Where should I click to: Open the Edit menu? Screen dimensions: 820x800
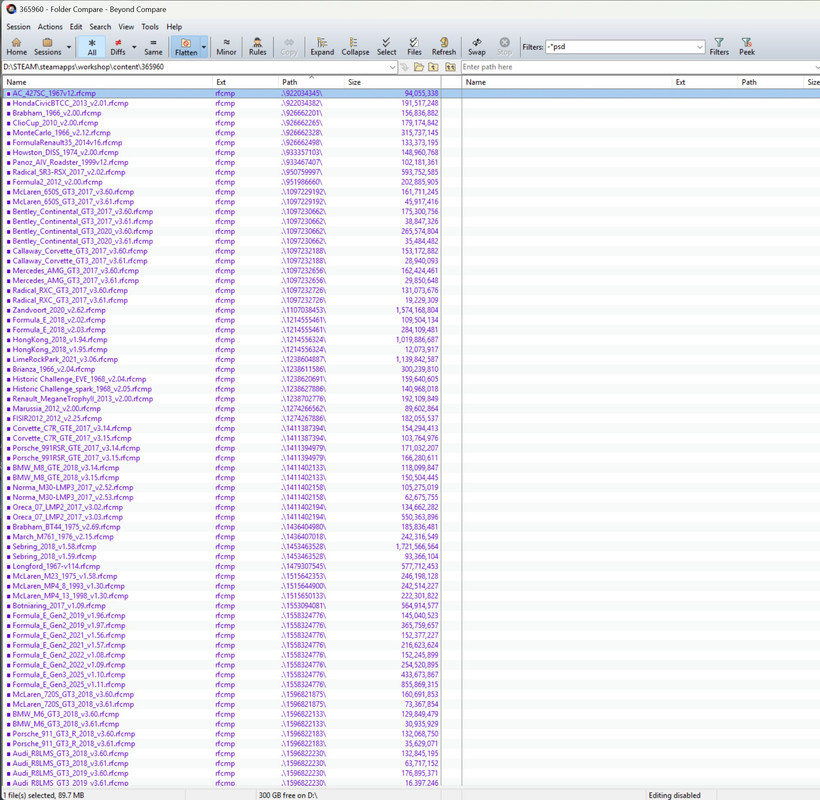(x=76, y=27)
